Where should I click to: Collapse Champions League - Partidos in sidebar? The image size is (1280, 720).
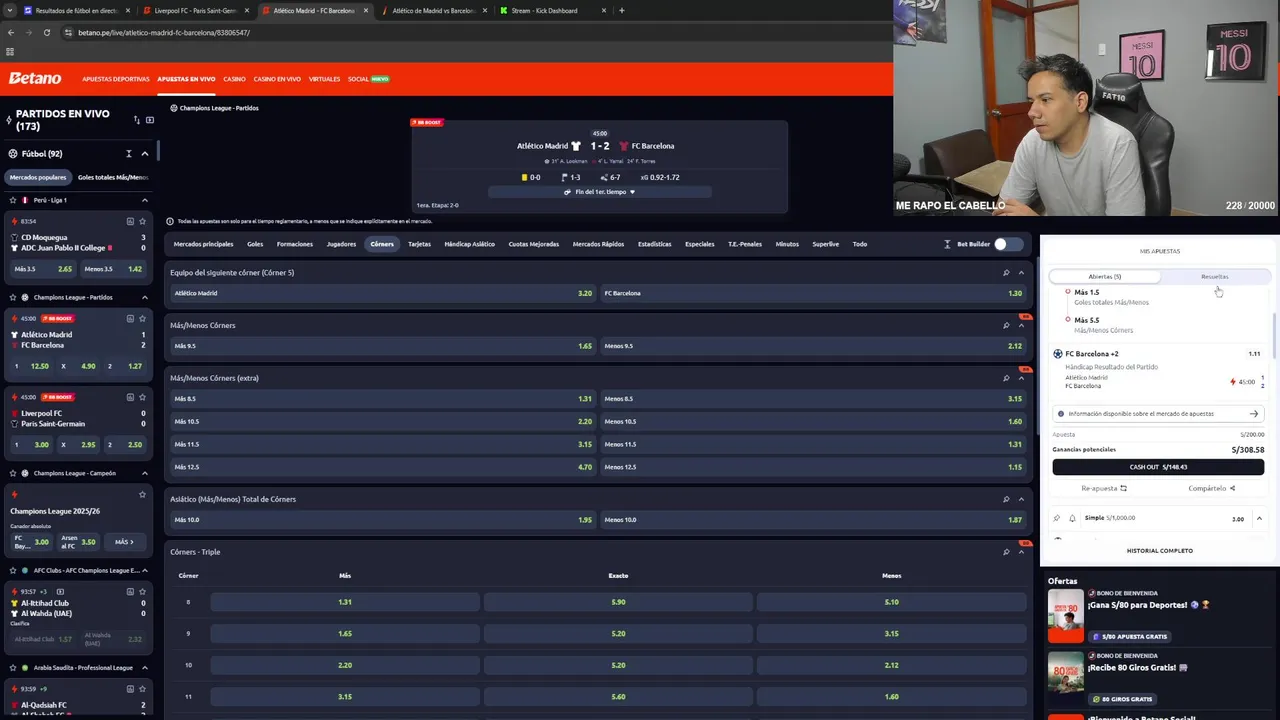[144, 297]
